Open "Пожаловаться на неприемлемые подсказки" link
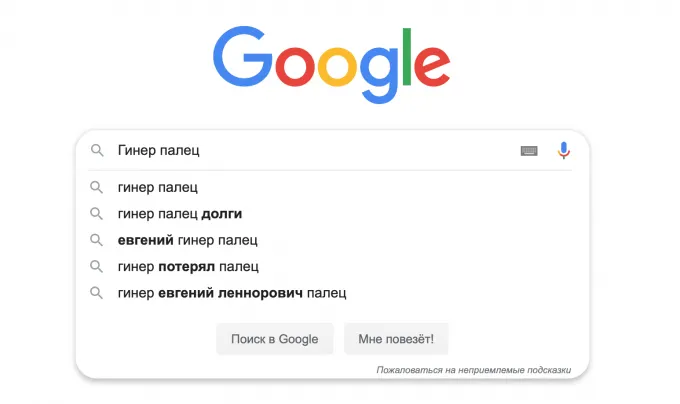The width and height of the screenshot is (680, 404). pos(473,370)
